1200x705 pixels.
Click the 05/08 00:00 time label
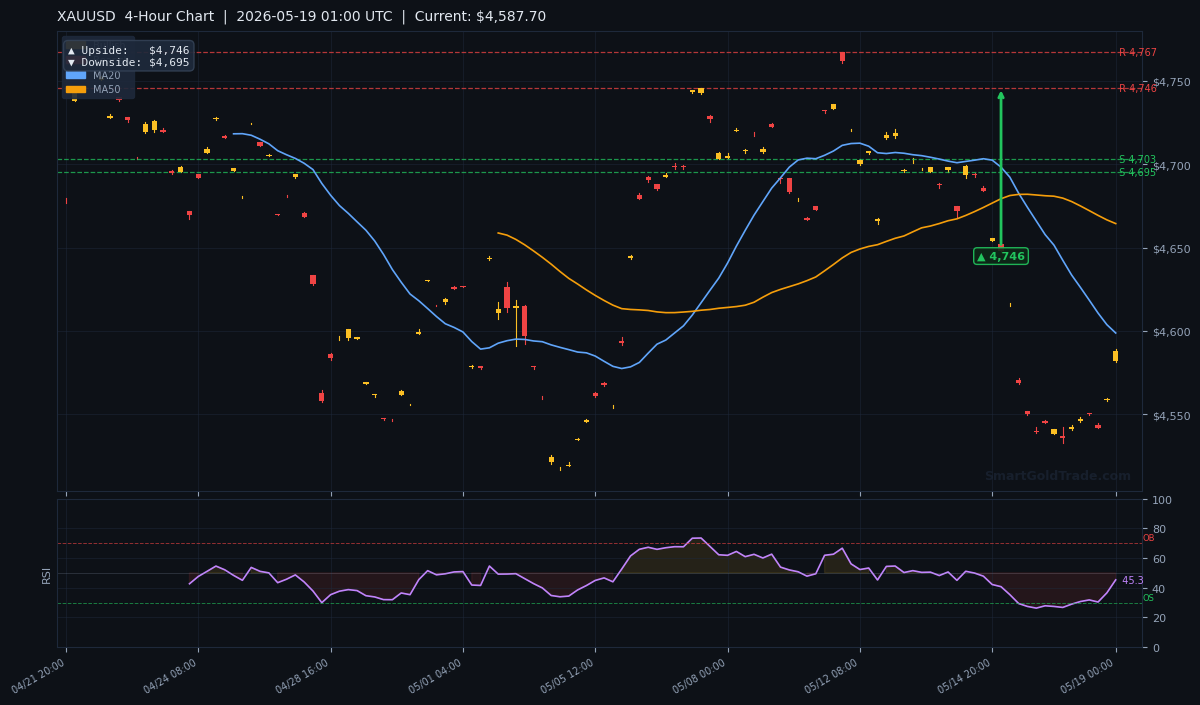pos(700,677)
